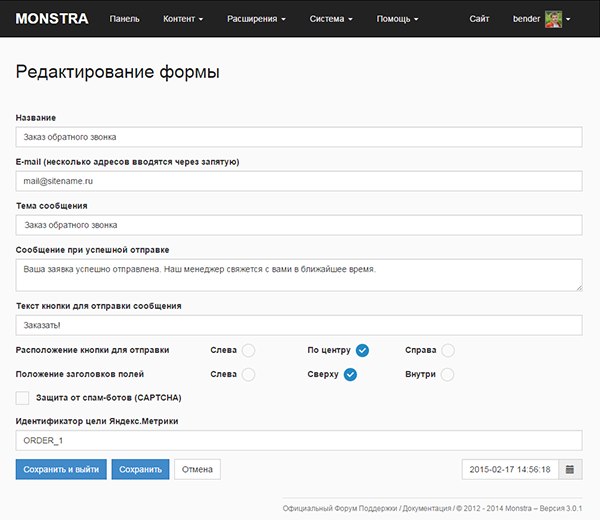The width and height of the screenshot is (600, 520).
Task: Open the Сайт link in the navbar
Action: pyautogui.click(x=479, y=19)
